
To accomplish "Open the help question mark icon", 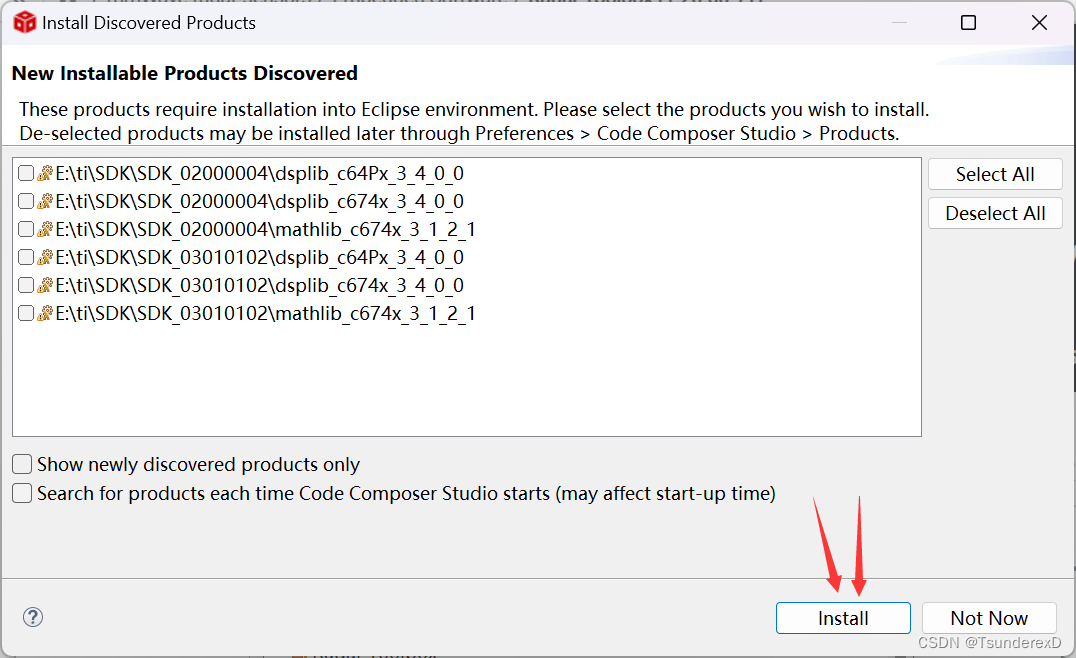I will [x=33, y=617].
